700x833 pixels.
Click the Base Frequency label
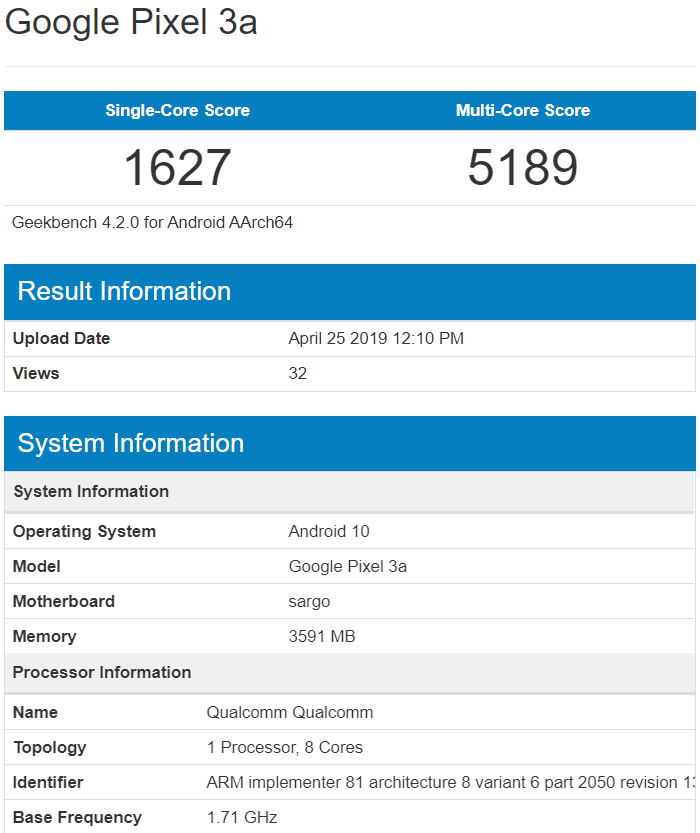coord(77,818)
